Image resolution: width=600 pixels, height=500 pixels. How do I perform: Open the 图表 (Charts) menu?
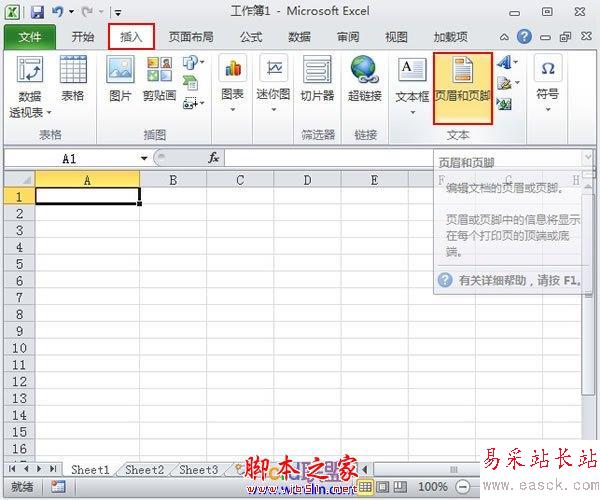click(x=232, y=83)
